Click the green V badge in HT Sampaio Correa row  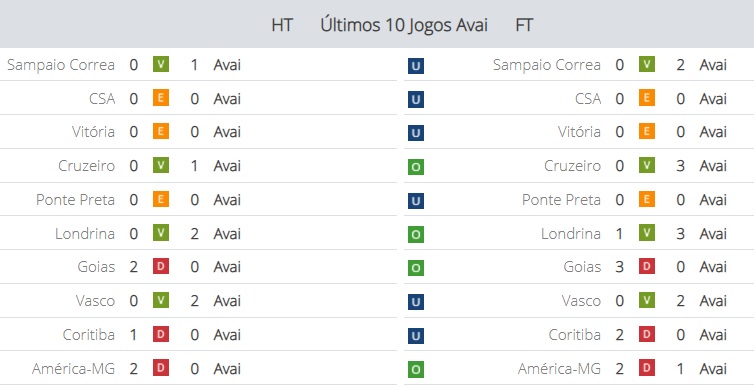click(x=161, y=65)
